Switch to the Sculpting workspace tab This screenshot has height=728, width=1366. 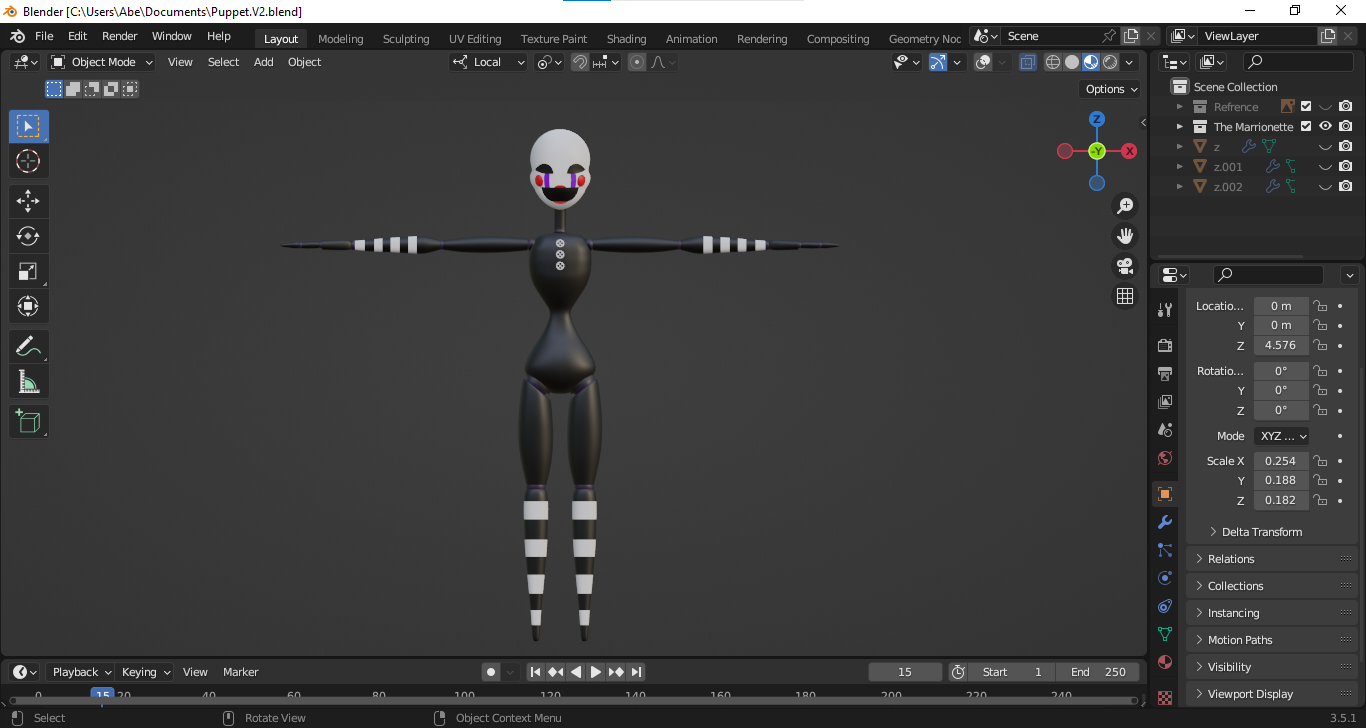click(406, 39)
